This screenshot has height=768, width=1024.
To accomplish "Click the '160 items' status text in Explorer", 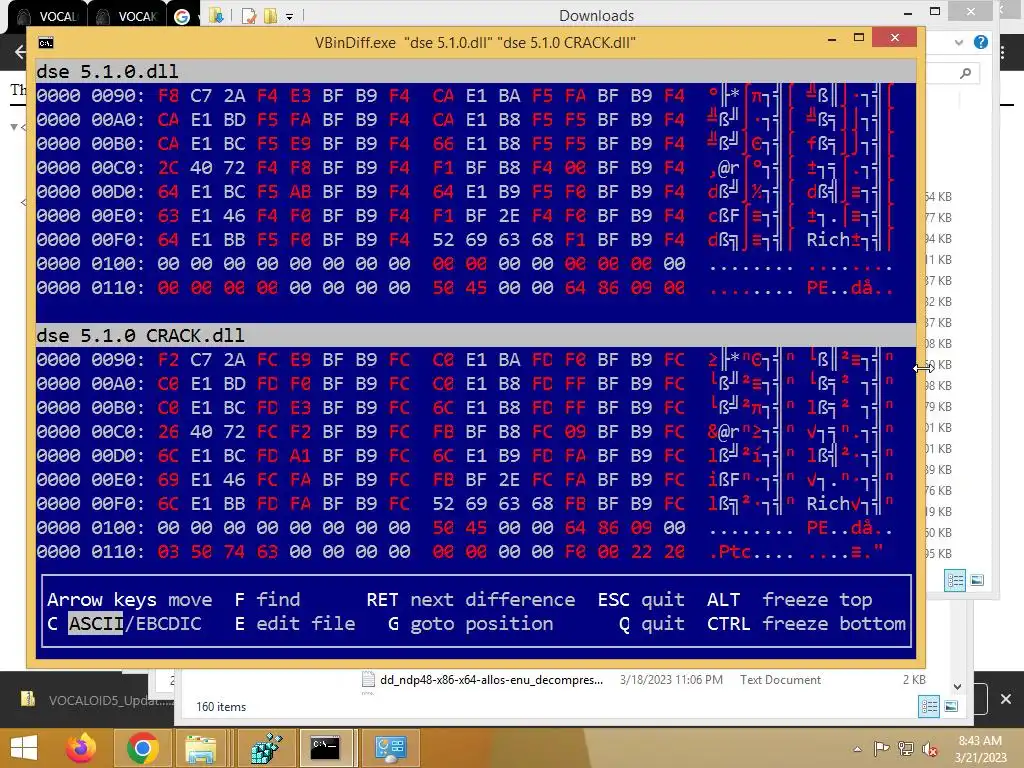I will click(x=221, y=707).
